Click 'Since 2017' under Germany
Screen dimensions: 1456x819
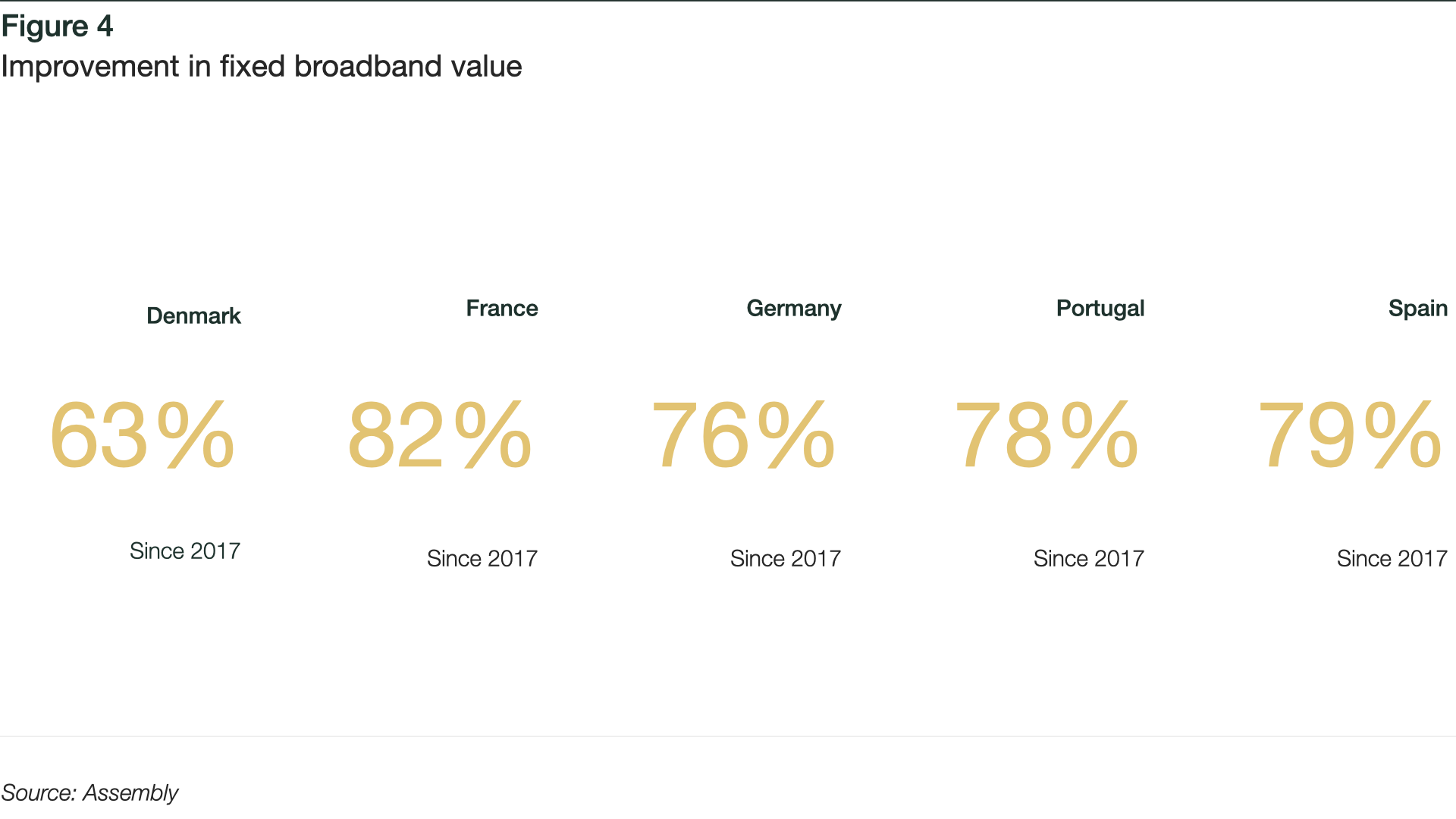click(x=786, y=558)
